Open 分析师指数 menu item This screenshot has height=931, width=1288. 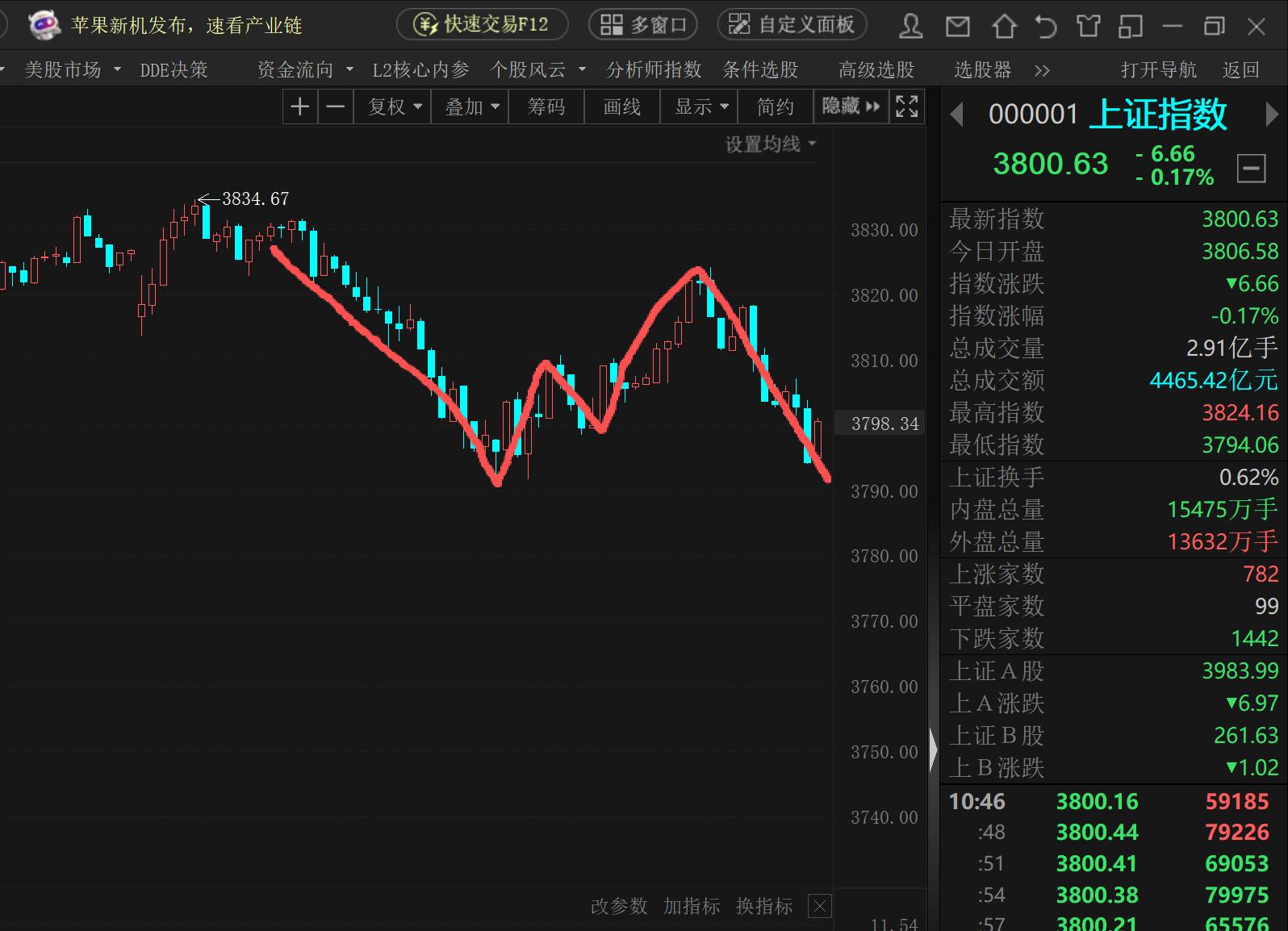pyautogui.click(x=654, y=70)
